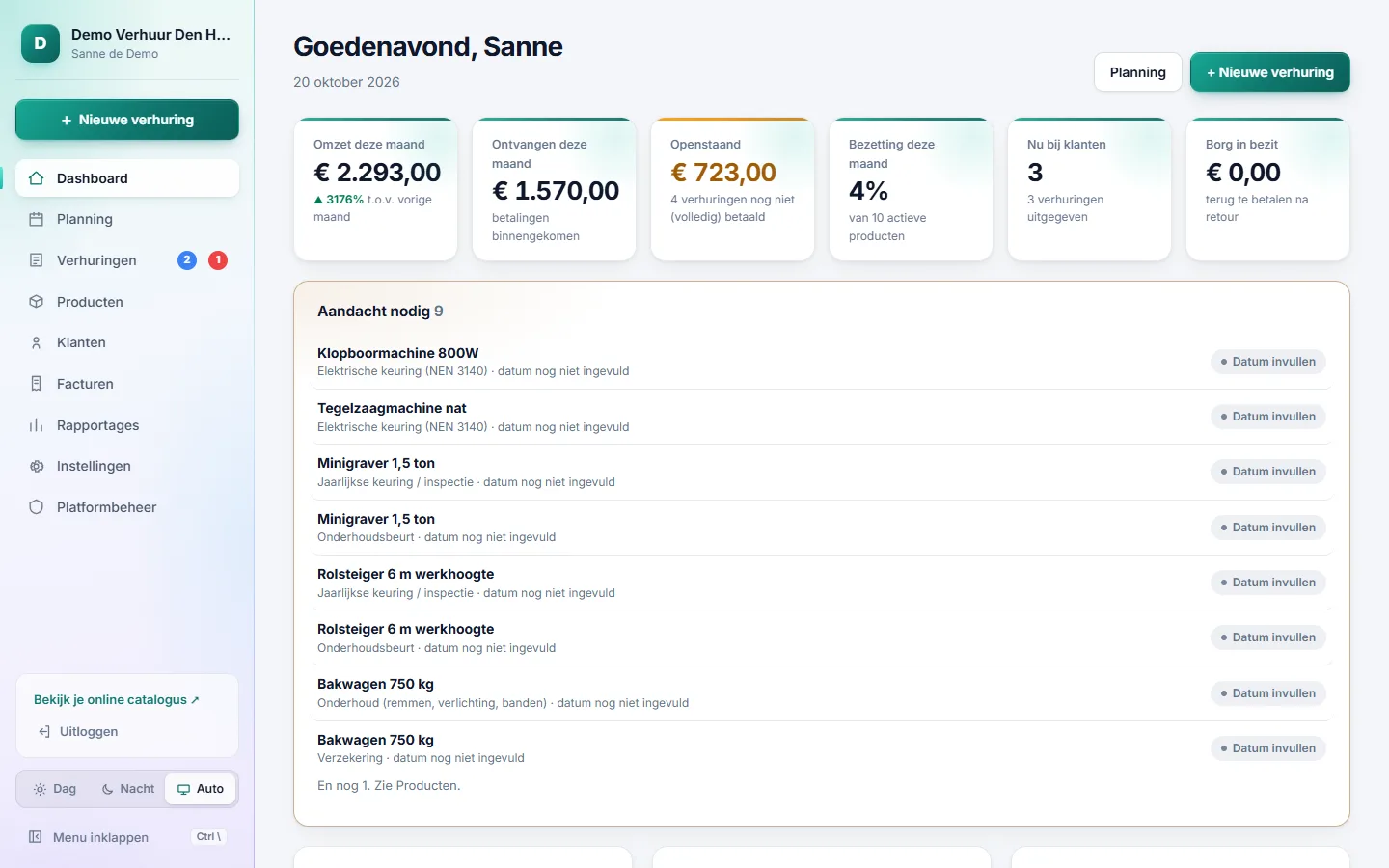Select the Auto theme option
Viewport: 1389px width, 868px height.
[x=201, y=789]
